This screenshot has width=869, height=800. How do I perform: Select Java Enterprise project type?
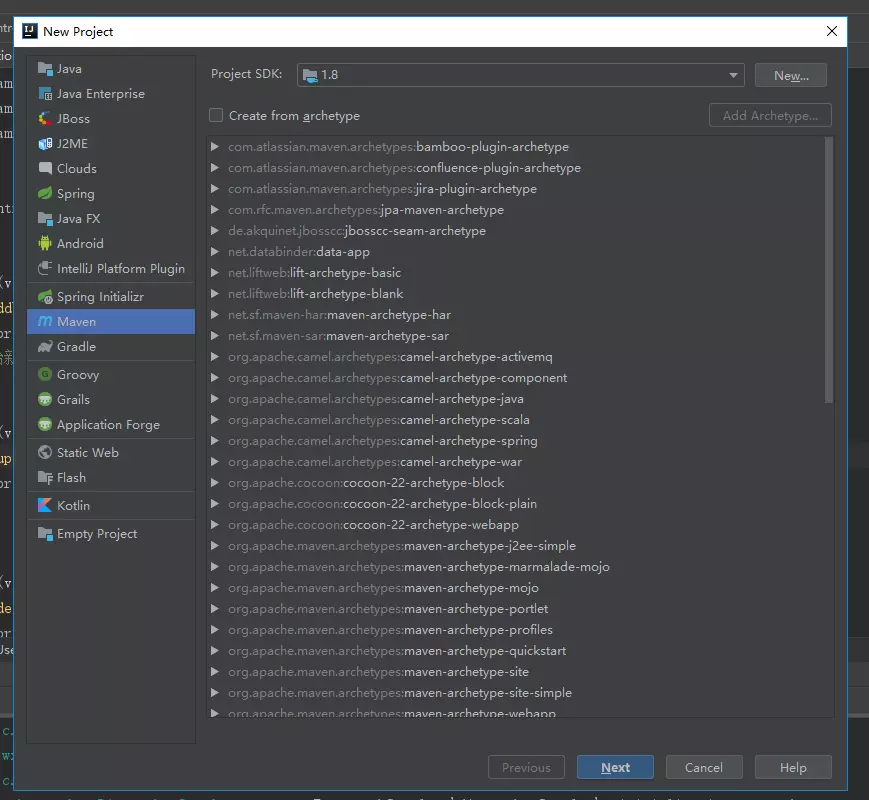(111, 94)
